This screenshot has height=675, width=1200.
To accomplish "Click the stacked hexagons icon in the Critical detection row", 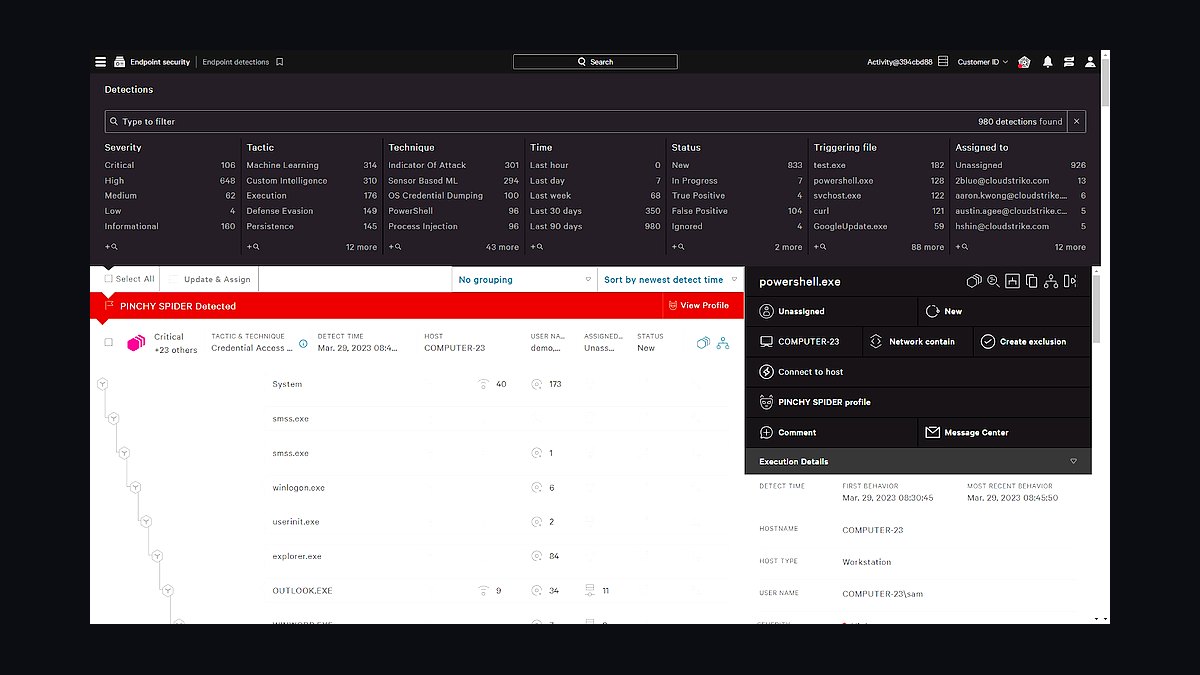I will coord(703,343).
